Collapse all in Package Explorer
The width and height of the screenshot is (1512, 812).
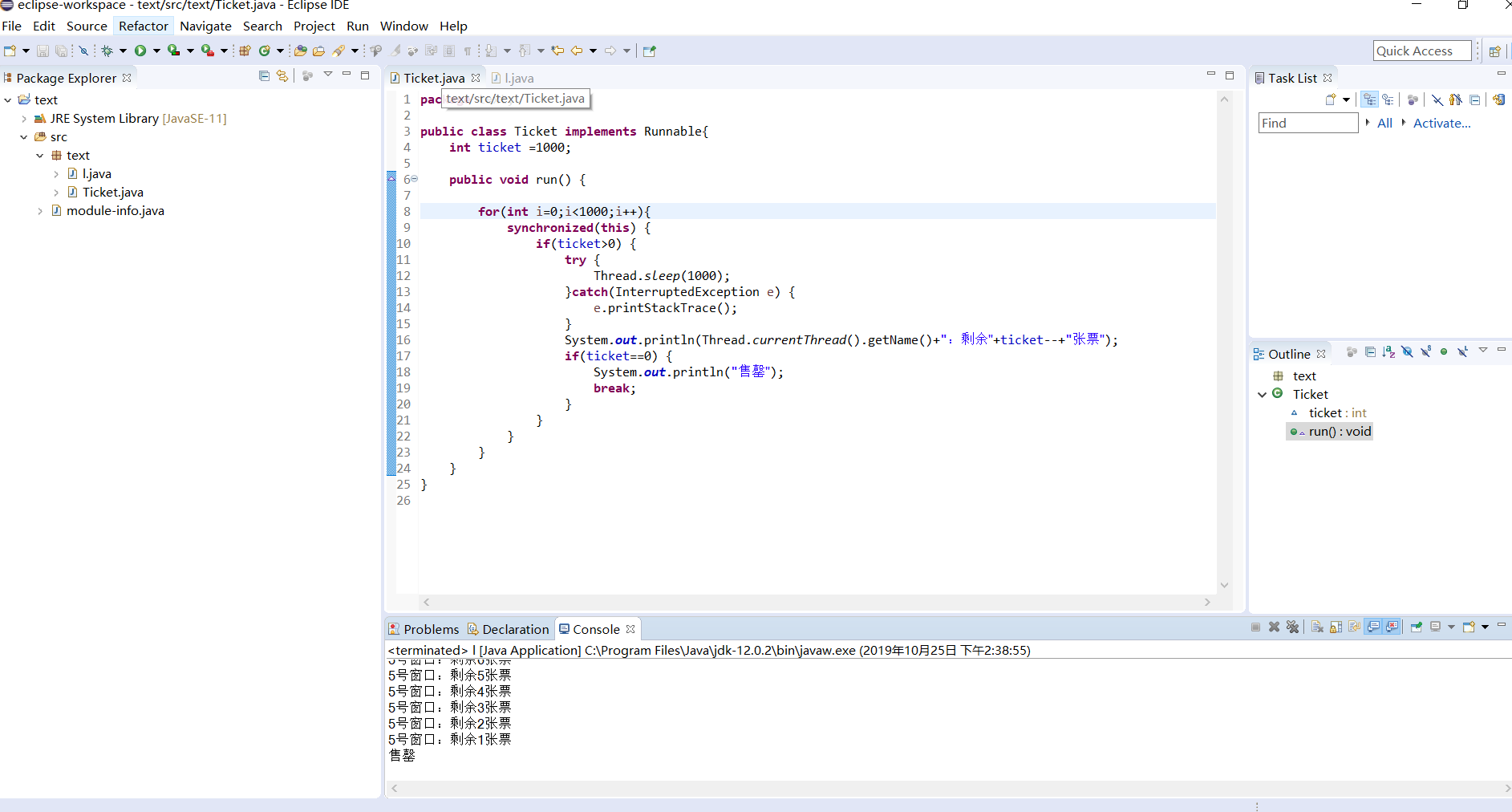click(x=264, y=76)
